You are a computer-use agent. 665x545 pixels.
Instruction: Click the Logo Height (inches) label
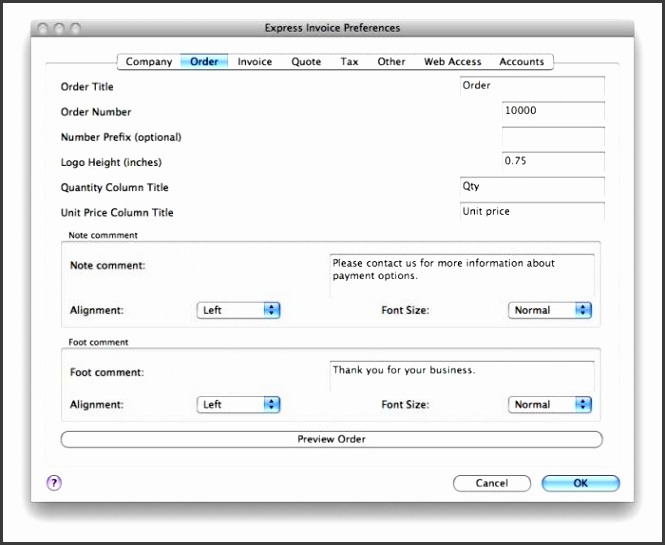click(111, 162)
